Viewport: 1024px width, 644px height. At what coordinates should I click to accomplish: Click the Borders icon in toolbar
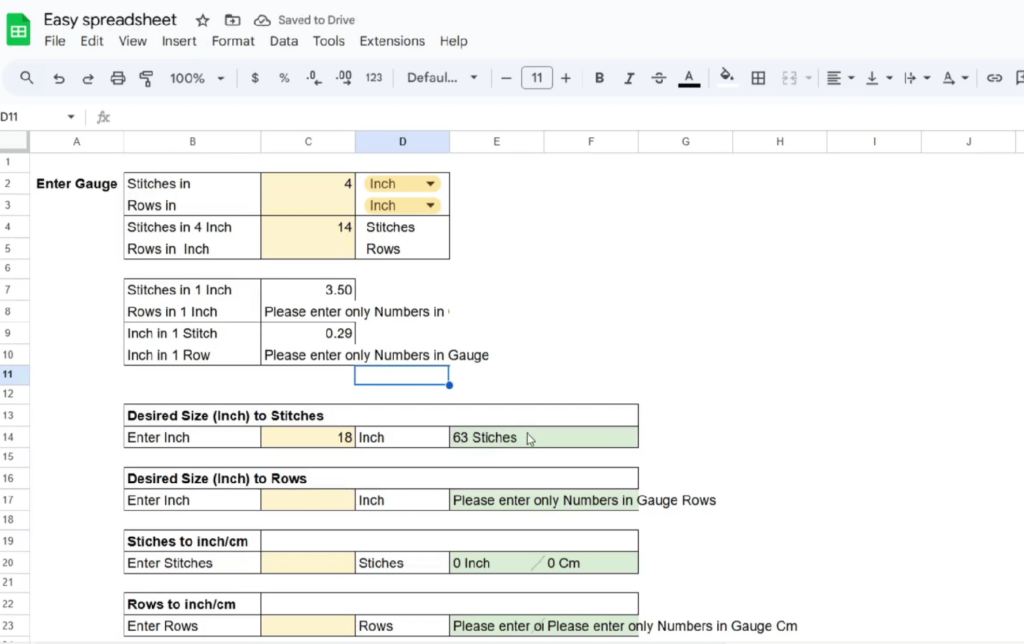tap(758, 78)
